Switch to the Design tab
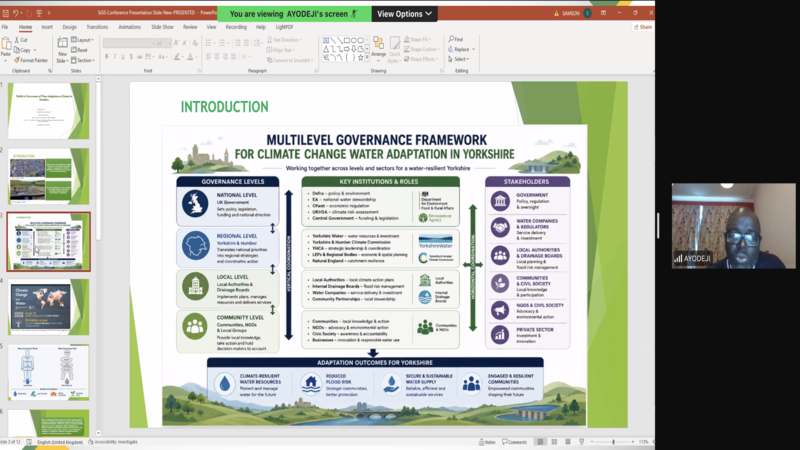This screenshot has width=800, height=450. pos(69,27)
